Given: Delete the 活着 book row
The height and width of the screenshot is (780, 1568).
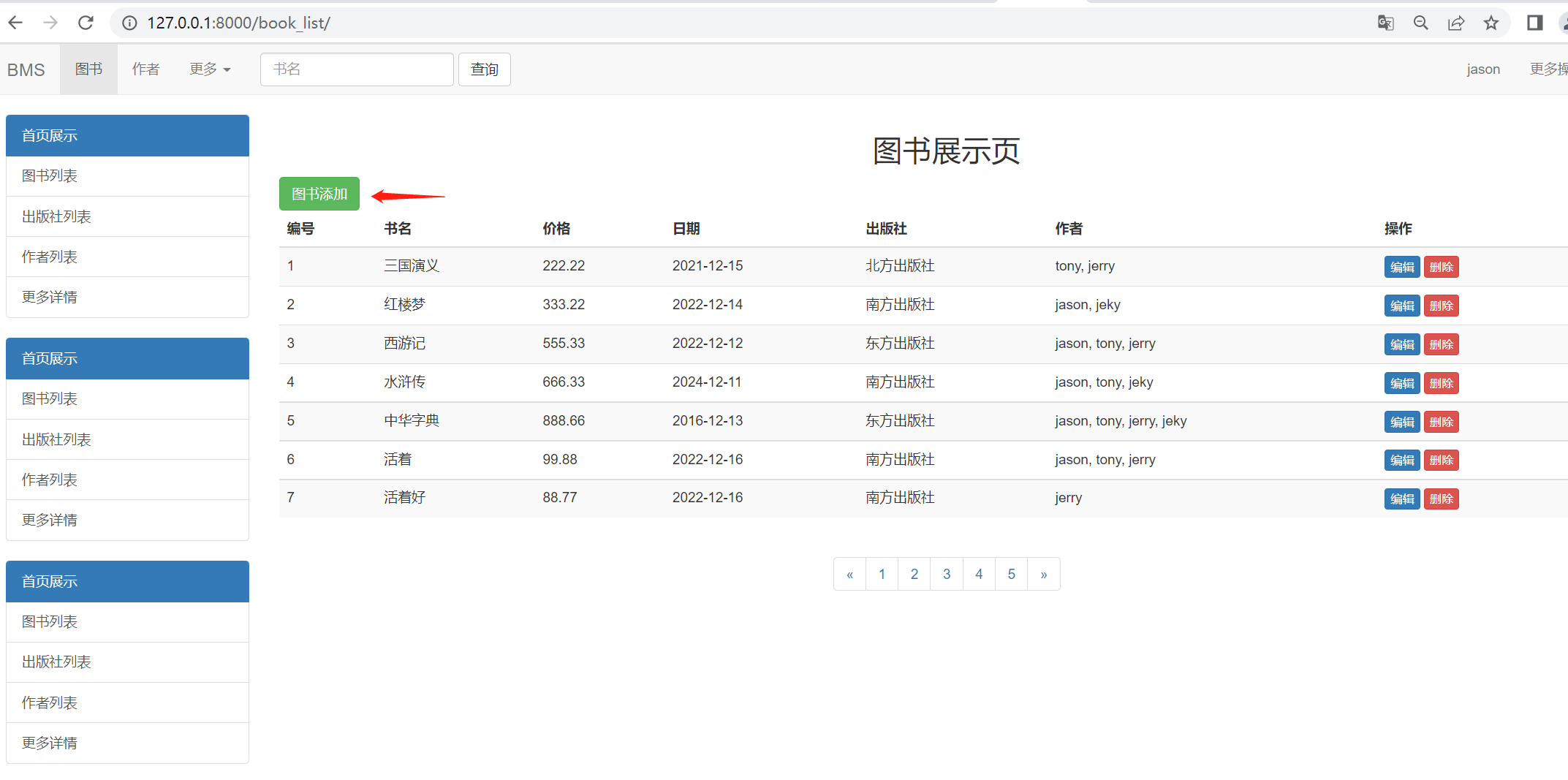Looking at the screenshot, I should [1441, 460].
